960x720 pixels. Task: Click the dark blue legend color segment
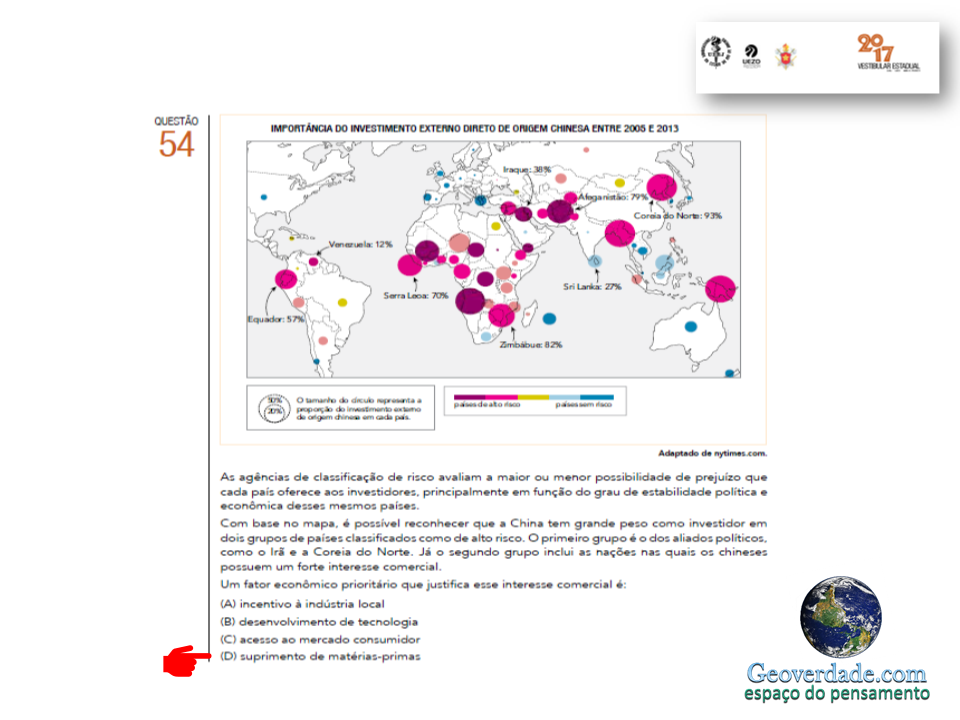tap(596, 397)
